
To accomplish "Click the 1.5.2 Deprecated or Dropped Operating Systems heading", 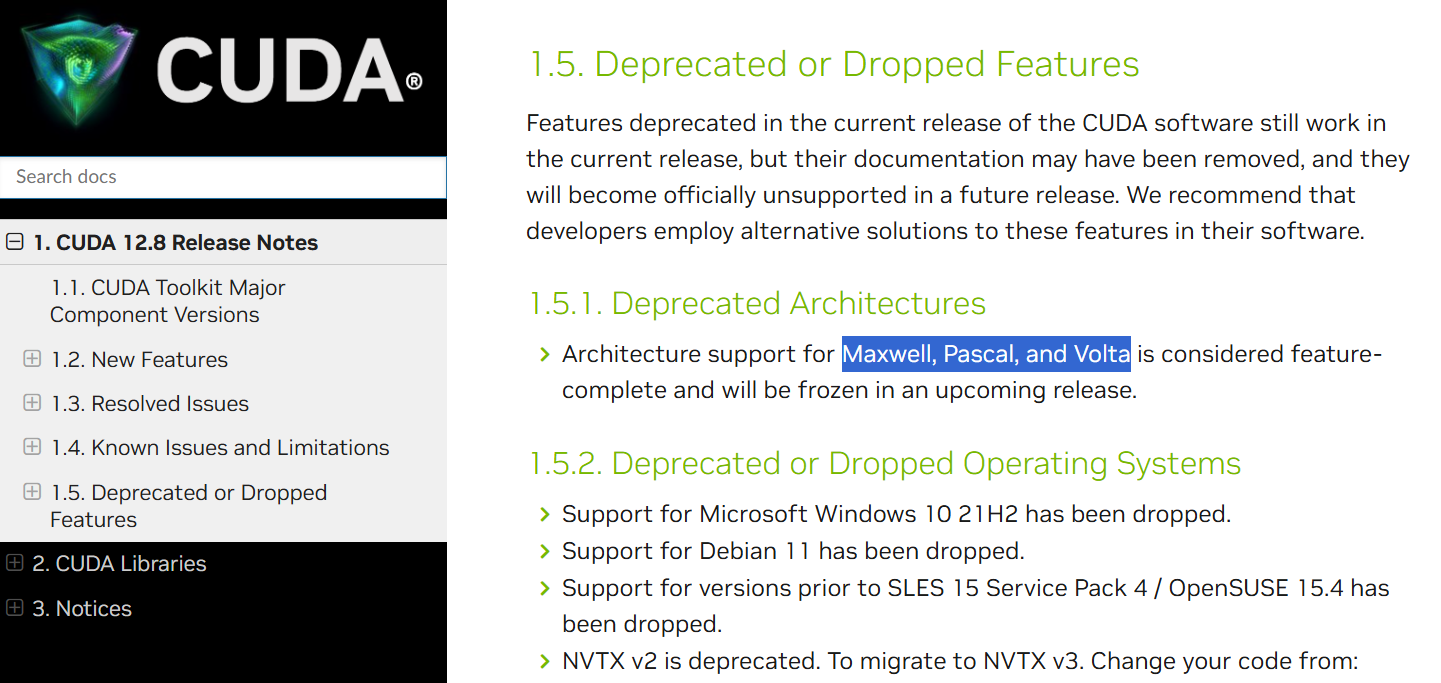I will (x=884, y=464).
